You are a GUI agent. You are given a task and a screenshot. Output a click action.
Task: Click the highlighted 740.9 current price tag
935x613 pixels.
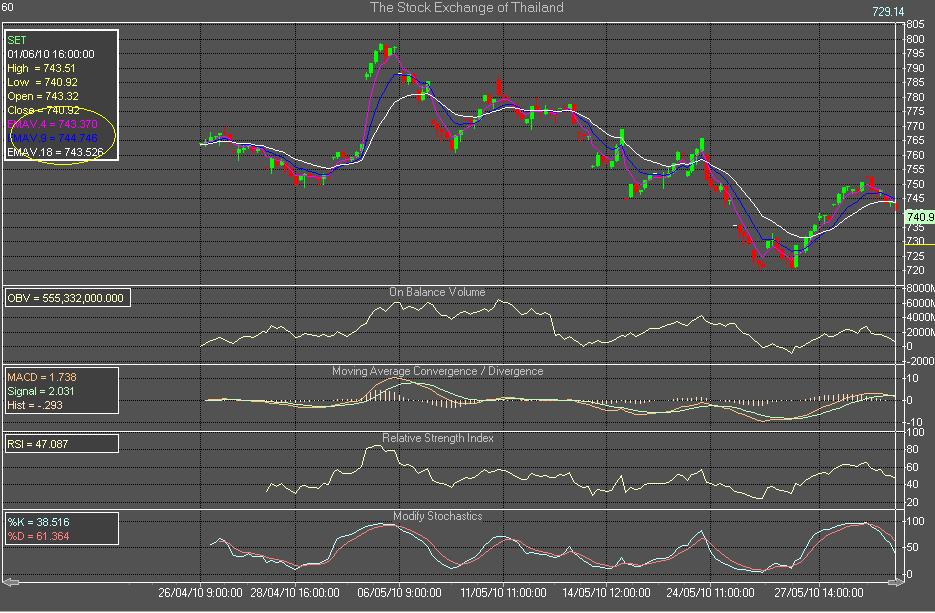pyautogui.click(x=920, y=218)
